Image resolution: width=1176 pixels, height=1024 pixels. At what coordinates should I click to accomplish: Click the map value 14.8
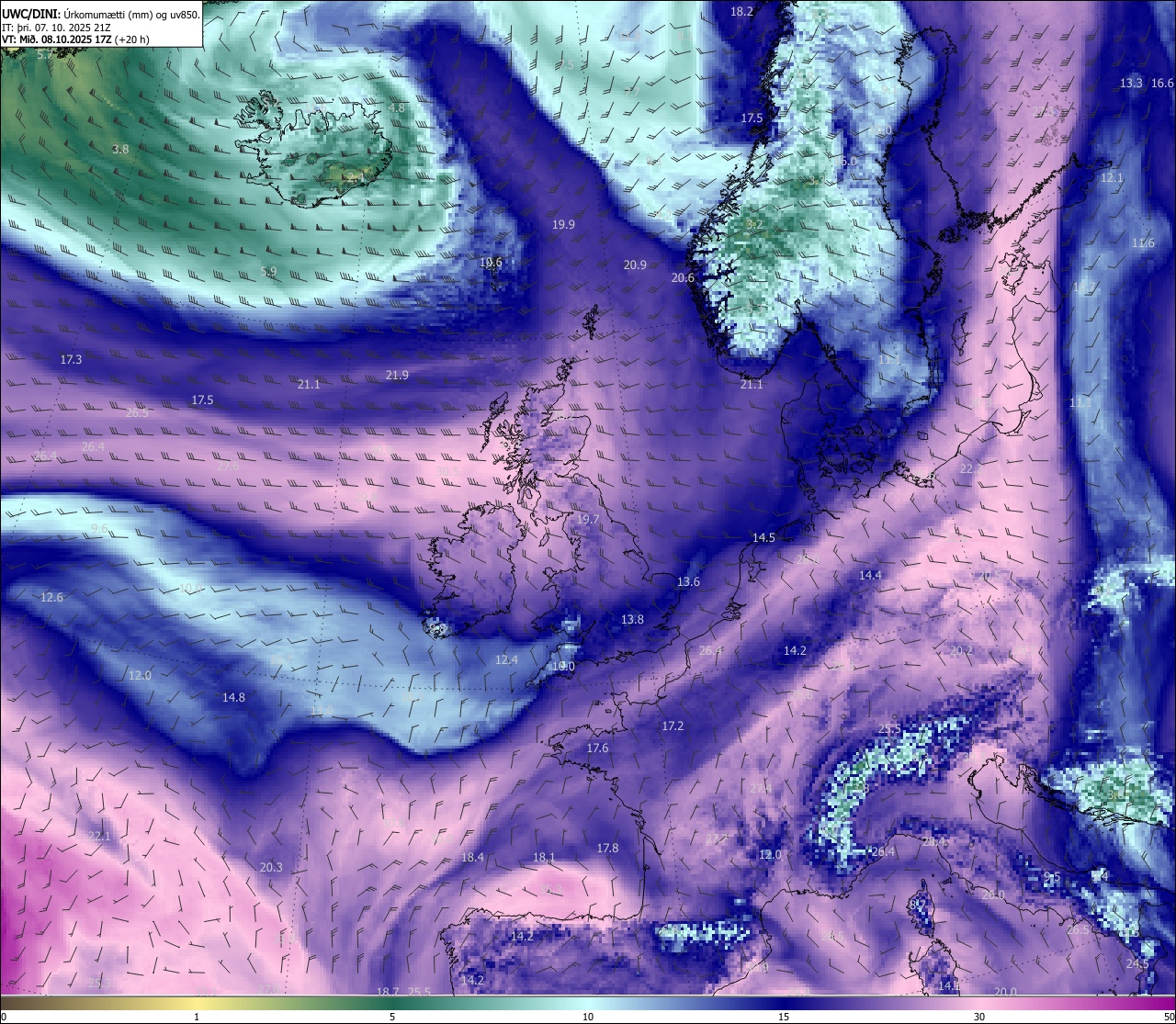pyautogui.click(x=233, y=698)
